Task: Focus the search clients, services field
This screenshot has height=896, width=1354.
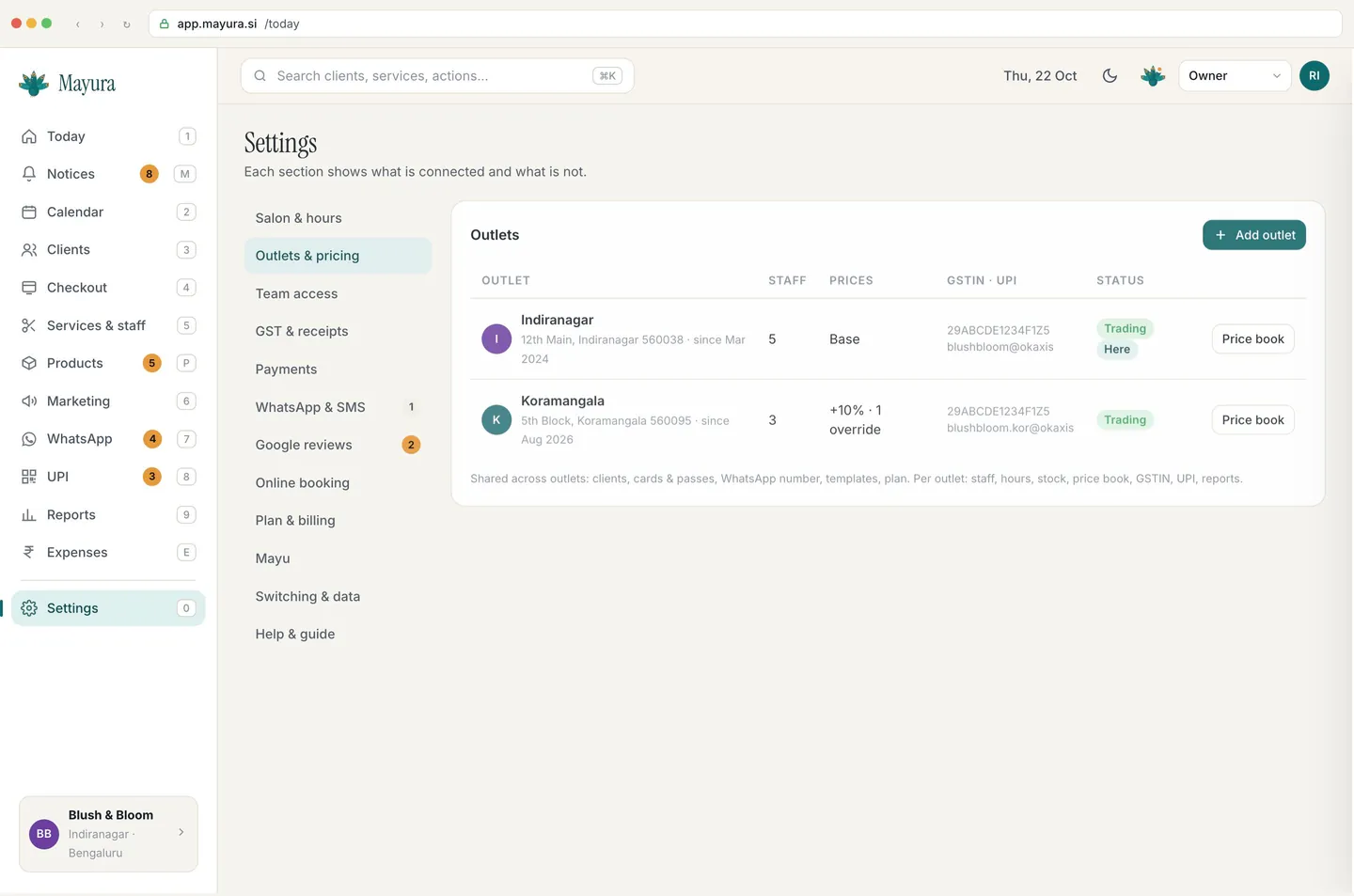Action: tap(437, 76)
